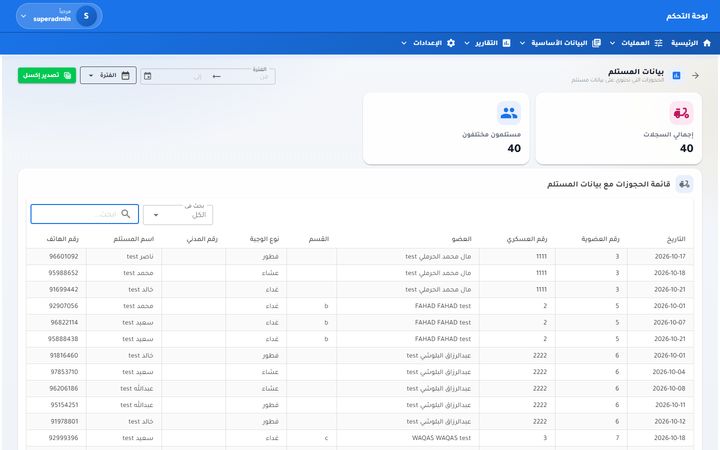Click phone number 95888438
Screen dimensions: 720x450
point(63,339)
